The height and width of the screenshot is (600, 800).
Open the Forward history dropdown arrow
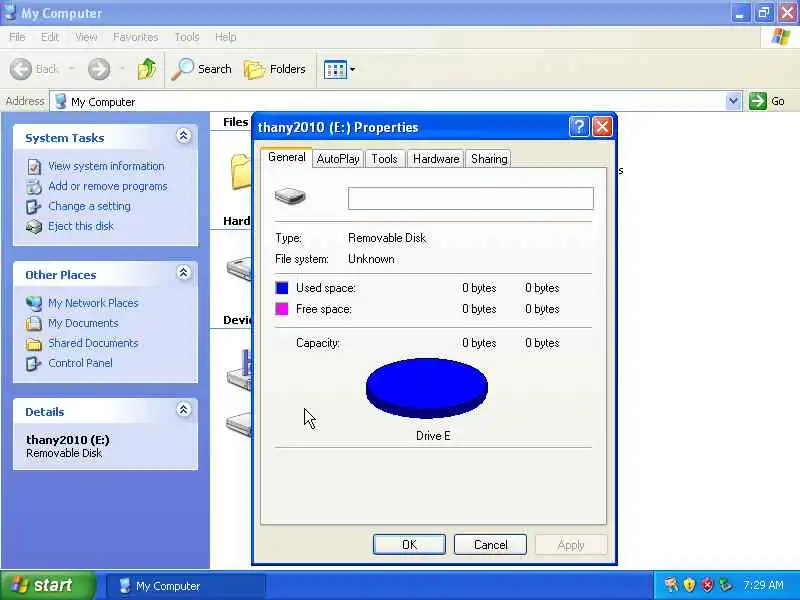click(122, 69)
